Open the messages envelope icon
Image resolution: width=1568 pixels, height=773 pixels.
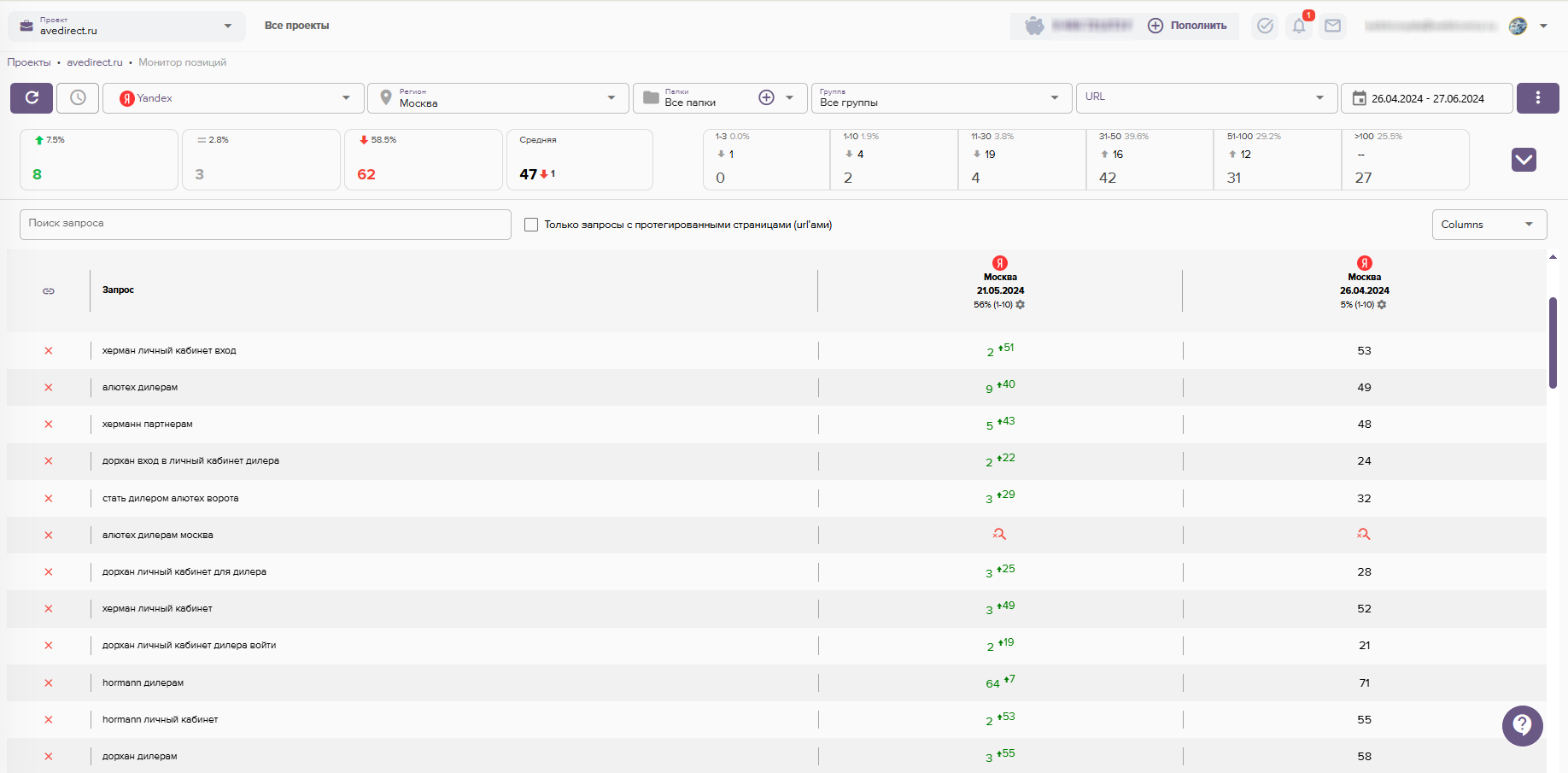point(1332,26)
